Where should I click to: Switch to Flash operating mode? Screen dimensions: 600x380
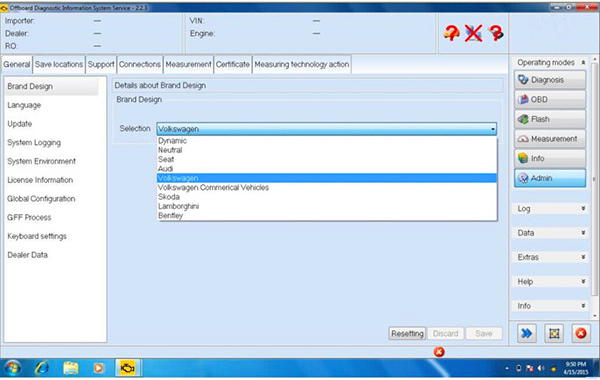[x=550, y=119]
